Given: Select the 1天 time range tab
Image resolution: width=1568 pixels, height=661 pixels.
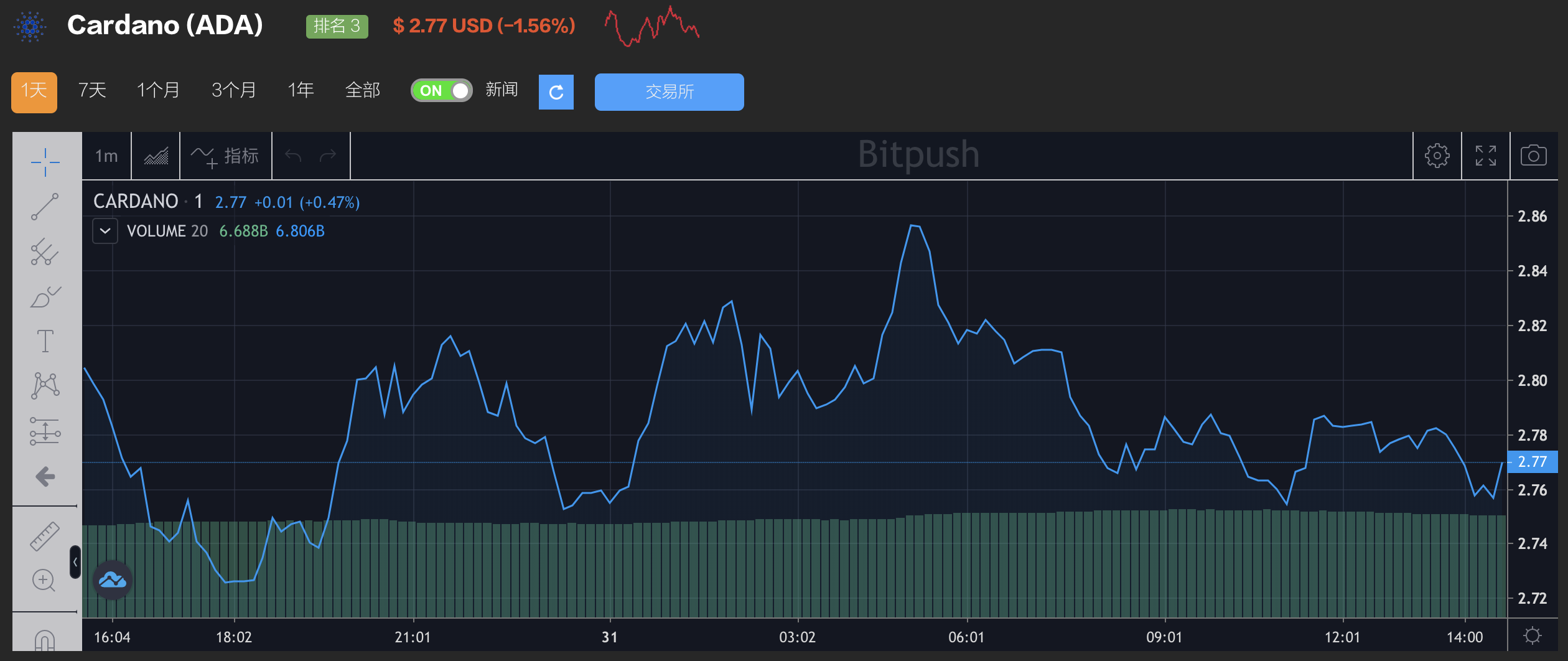Looking at the screenshot, I should click(x=34, y=92).
